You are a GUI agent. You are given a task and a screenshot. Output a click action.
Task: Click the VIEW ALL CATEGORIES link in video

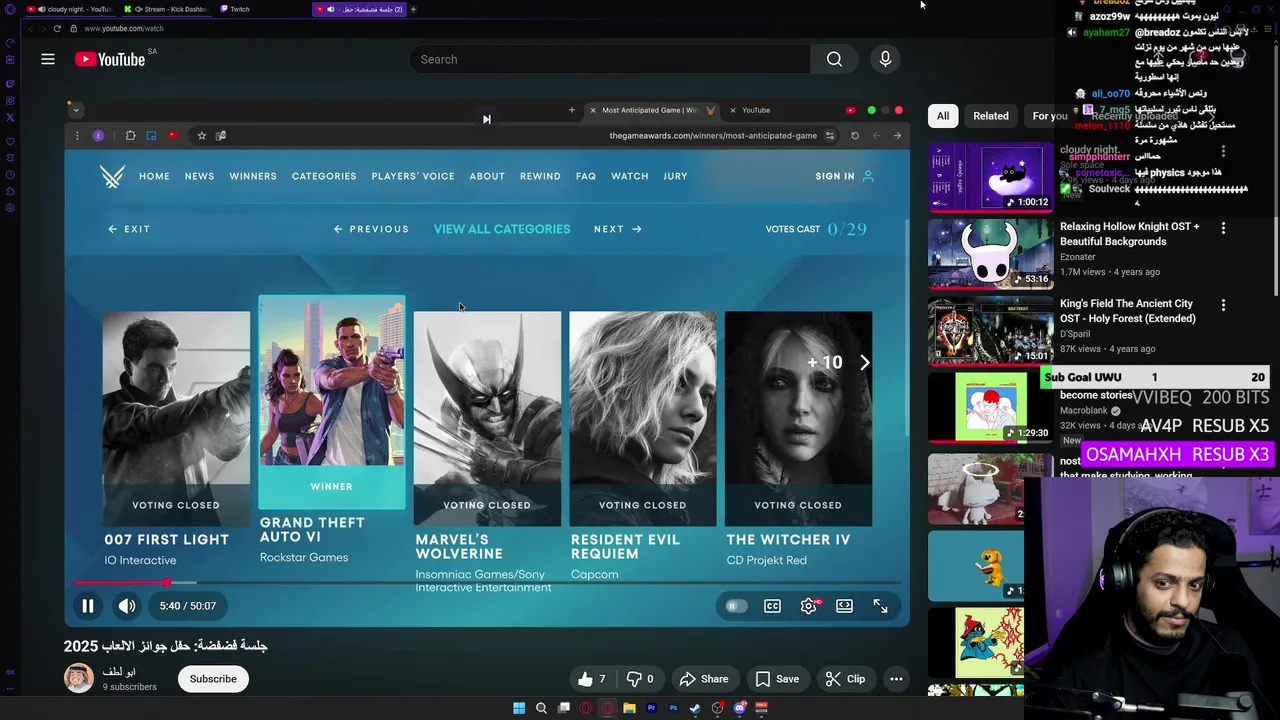pos(502,229)
